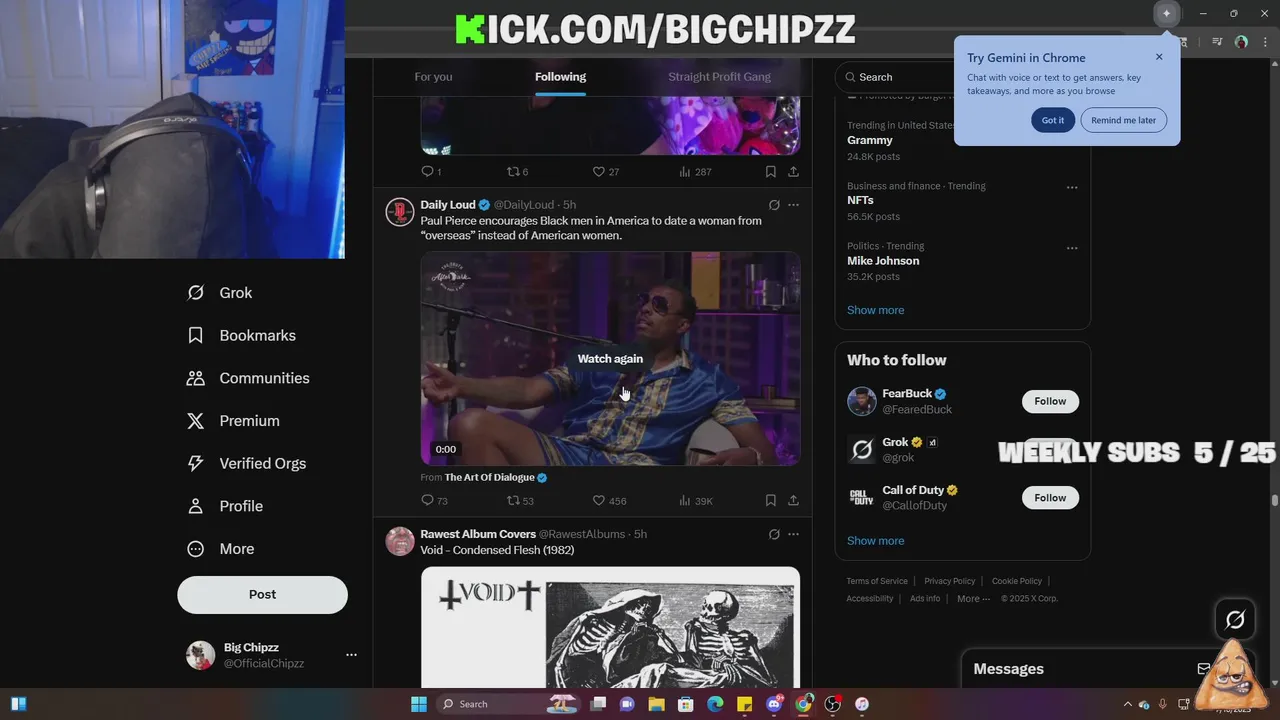
Task: Open more options on Rawest Album Covers post
Action: [793, 534]
